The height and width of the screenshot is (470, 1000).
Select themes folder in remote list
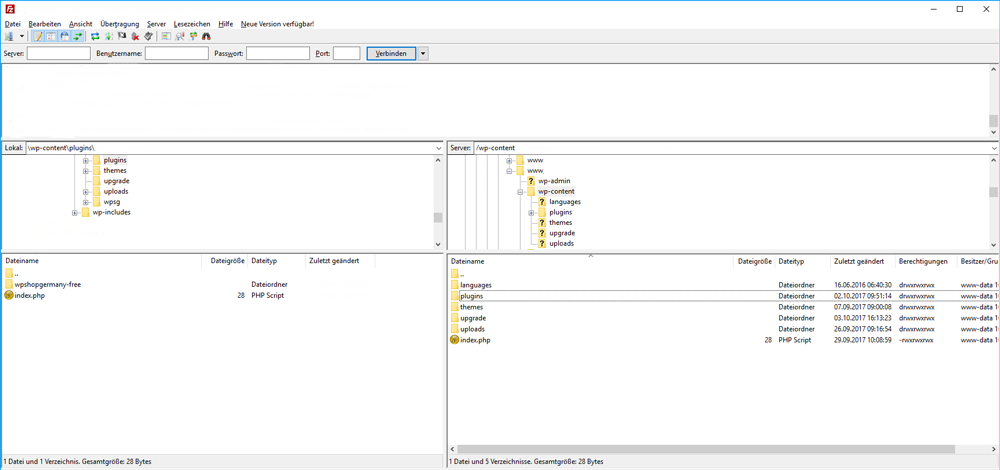(x=471, y=307)
